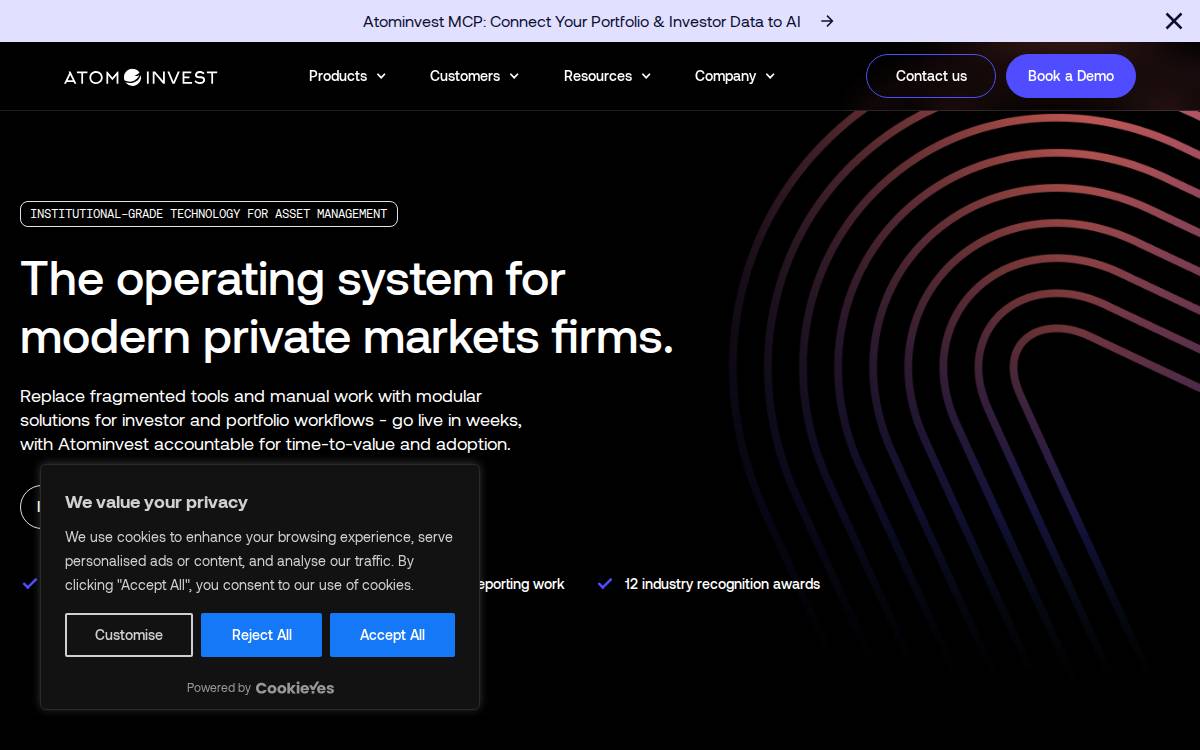Accept all cookies
The width and height of the screenshot is (1200, 750).
[x=392, y=635]
